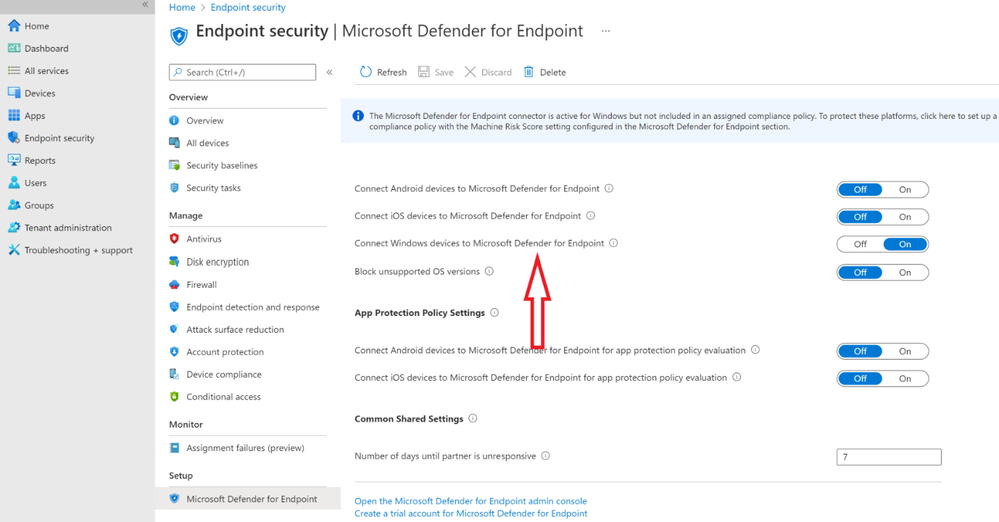Image resolution: width=999 pixels, height=522 pixels.
Task: Collapse the Endpoint security menu beside search
Action: pos(329,72)
